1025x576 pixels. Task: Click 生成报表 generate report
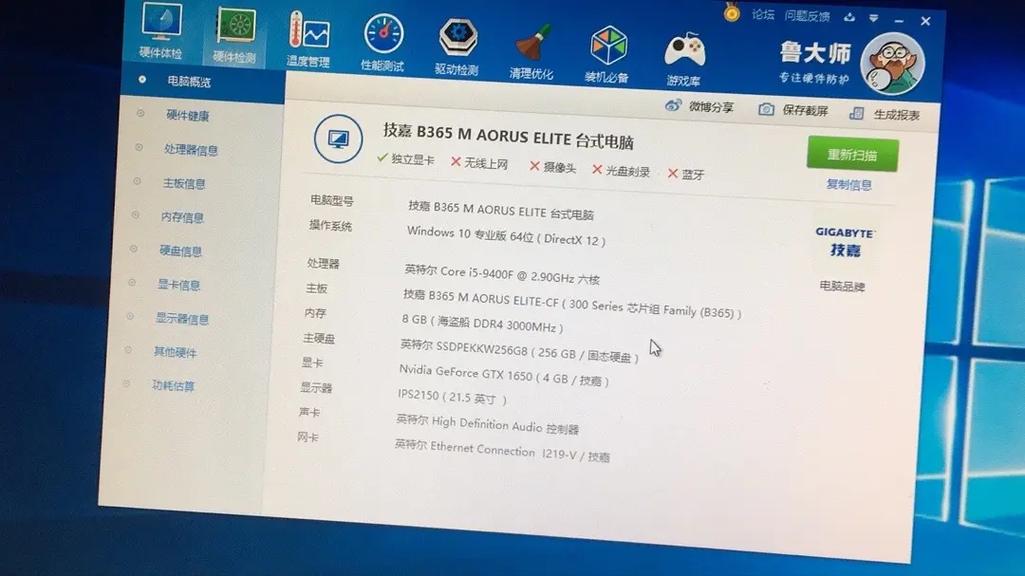coord(884,114)
